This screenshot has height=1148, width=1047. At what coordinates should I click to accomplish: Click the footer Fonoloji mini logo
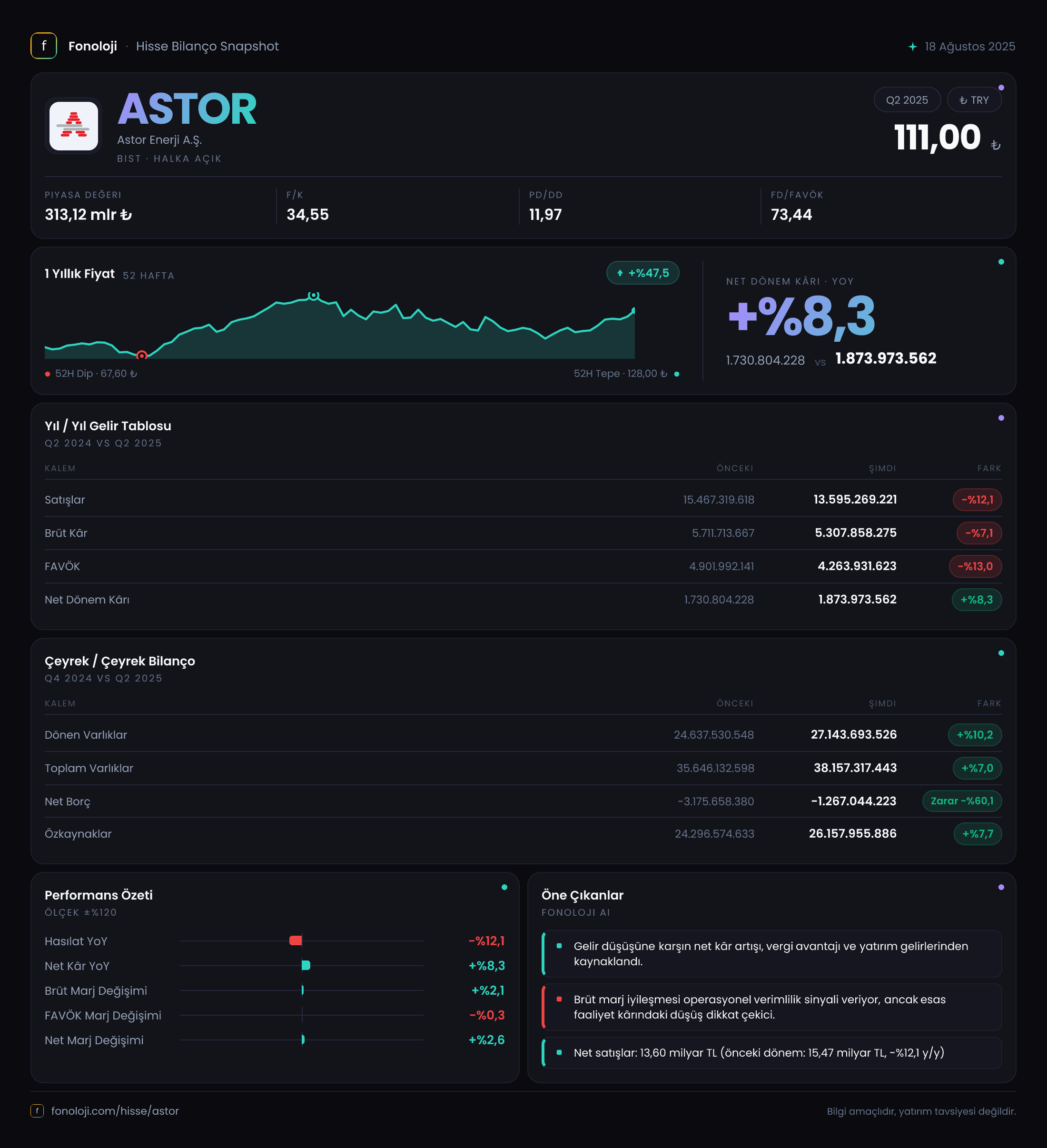pyautogui.click(x=37, y=1110)
